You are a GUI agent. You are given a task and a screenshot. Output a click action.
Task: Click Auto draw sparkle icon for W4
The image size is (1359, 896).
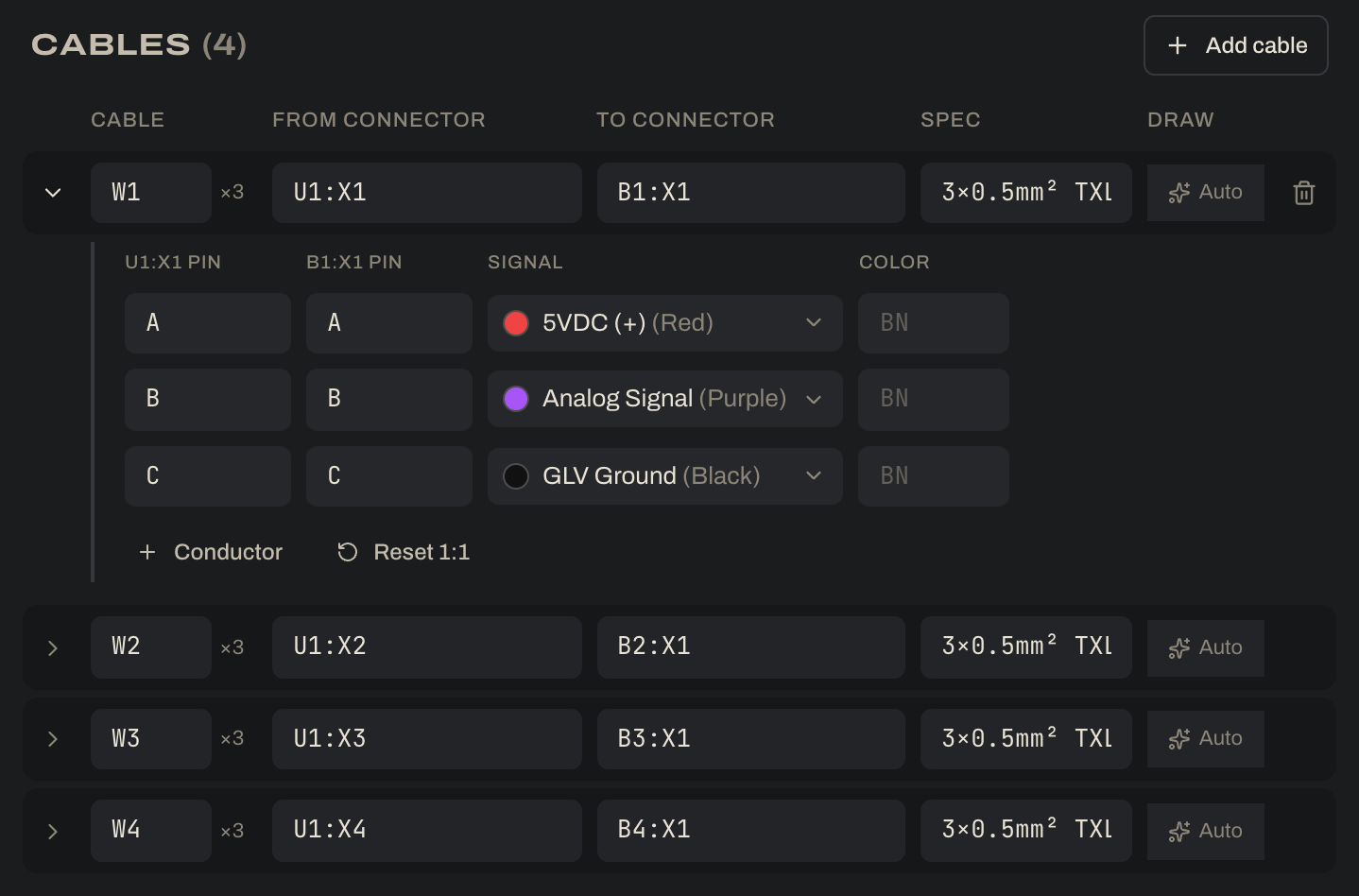(1178, 832)
